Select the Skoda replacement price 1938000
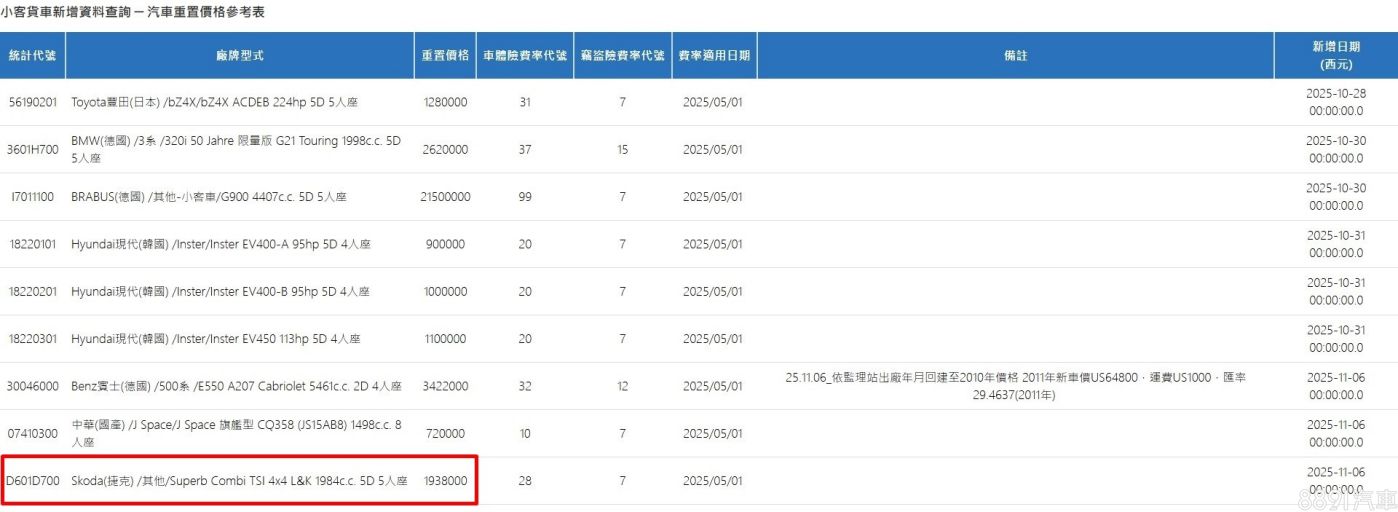Screen dimensions: 1398x512 coord(445,481)
